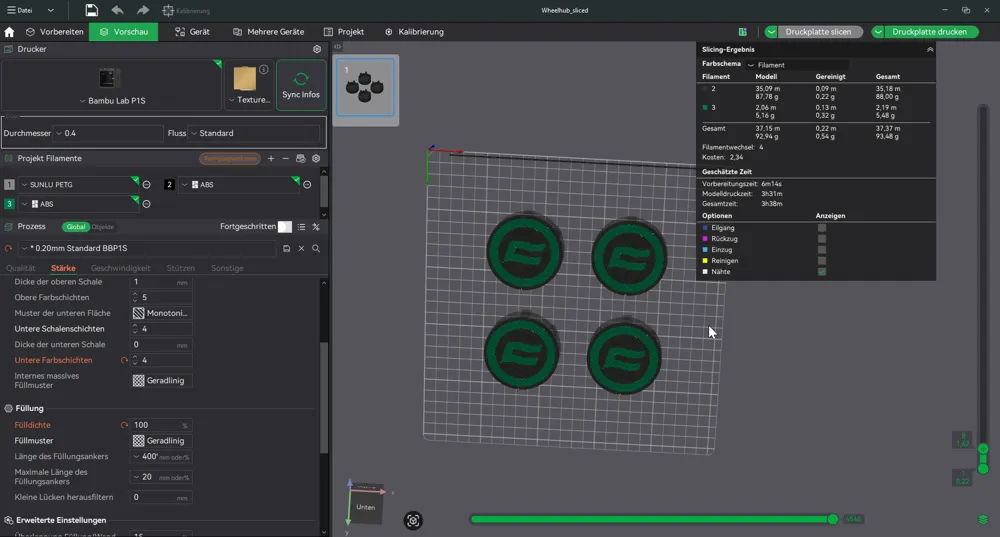Toggle Reinigen display checkbox
Screen dimensions: 1000x537
point(821,260)
